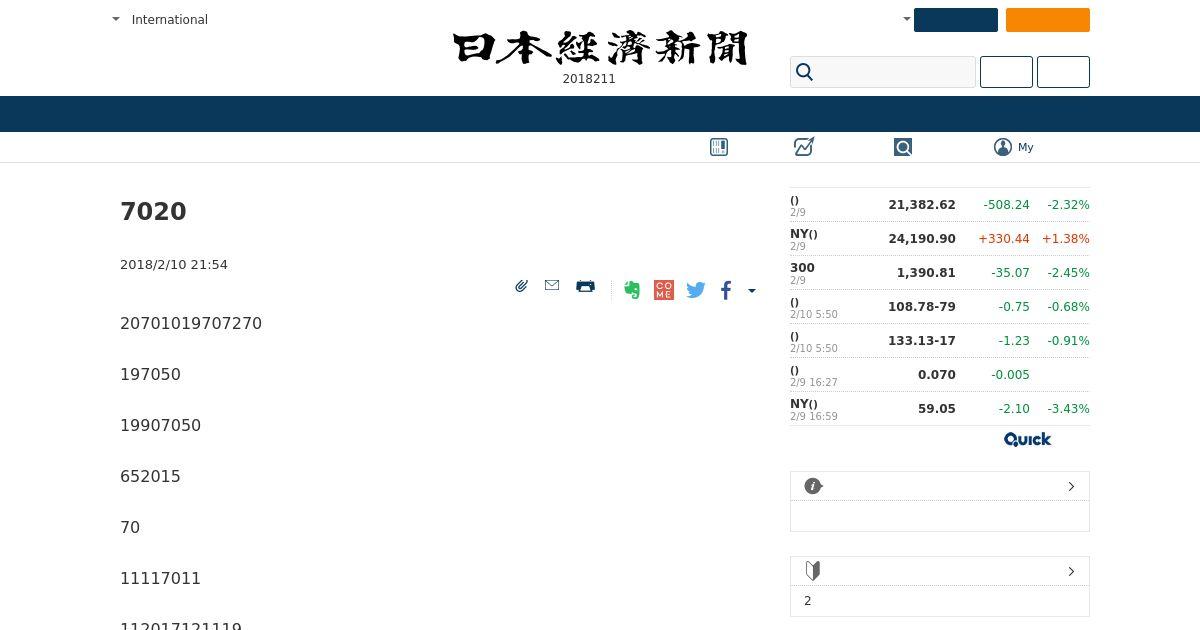Share the article on Facebook
This screenshot has width=1200, height=630.
(726, 290)
